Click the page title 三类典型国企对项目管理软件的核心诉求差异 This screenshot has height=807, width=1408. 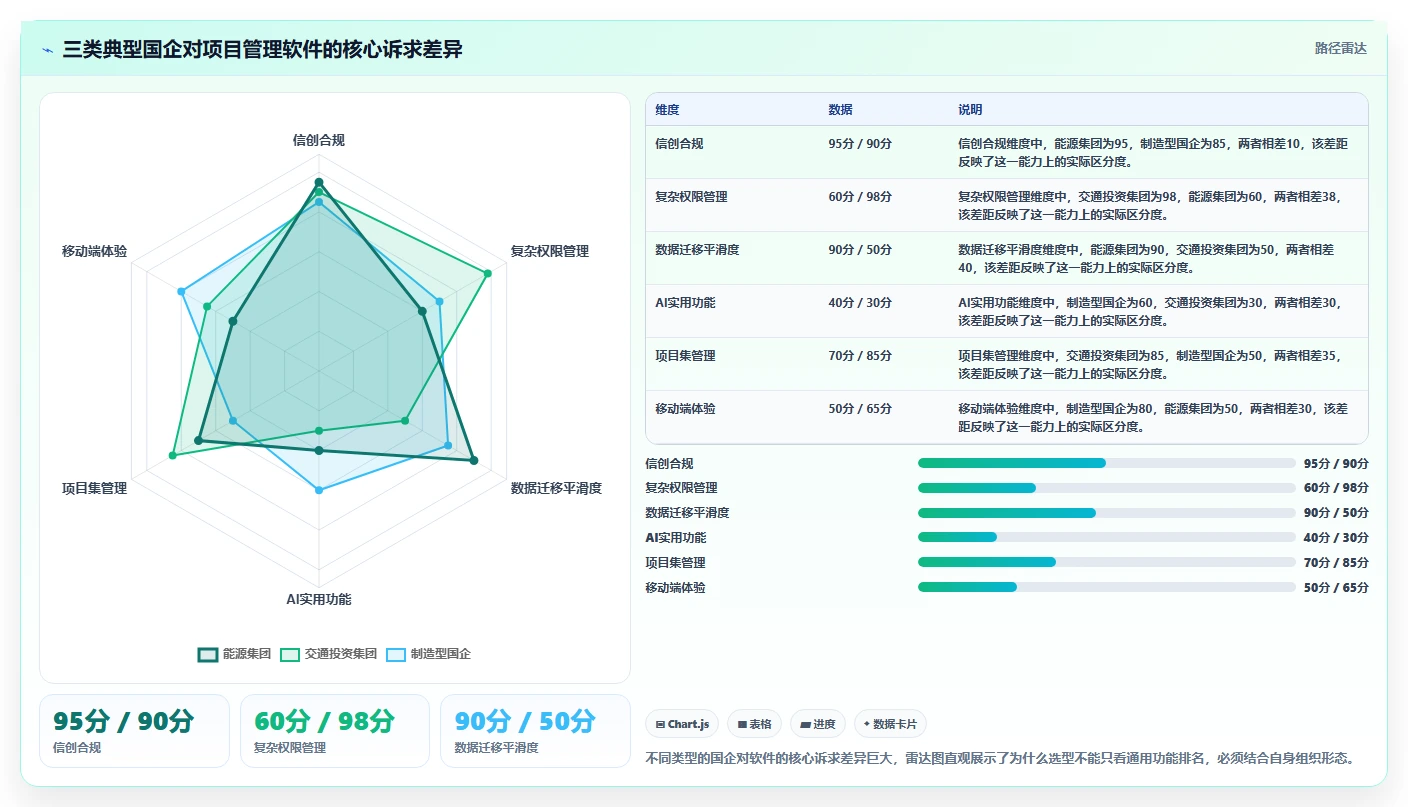pos(262,50)
